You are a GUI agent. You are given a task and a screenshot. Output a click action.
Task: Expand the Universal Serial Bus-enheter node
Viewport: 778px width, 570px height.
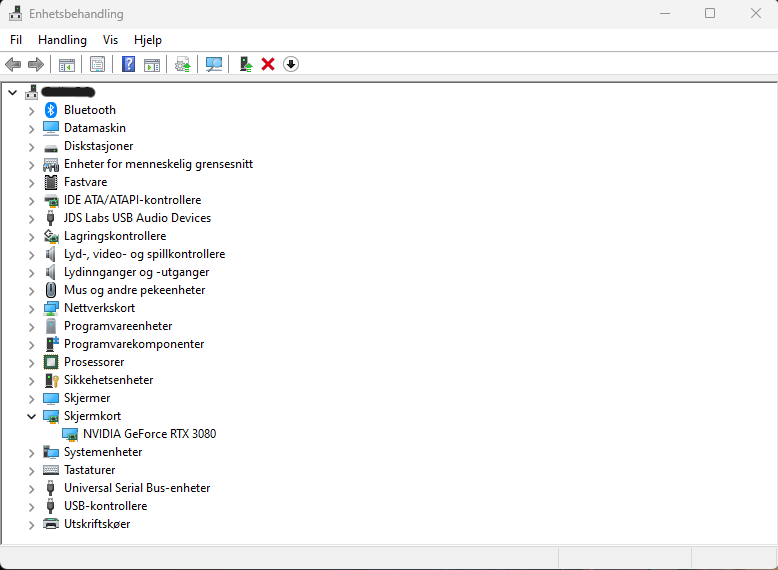tap(31, 489)
